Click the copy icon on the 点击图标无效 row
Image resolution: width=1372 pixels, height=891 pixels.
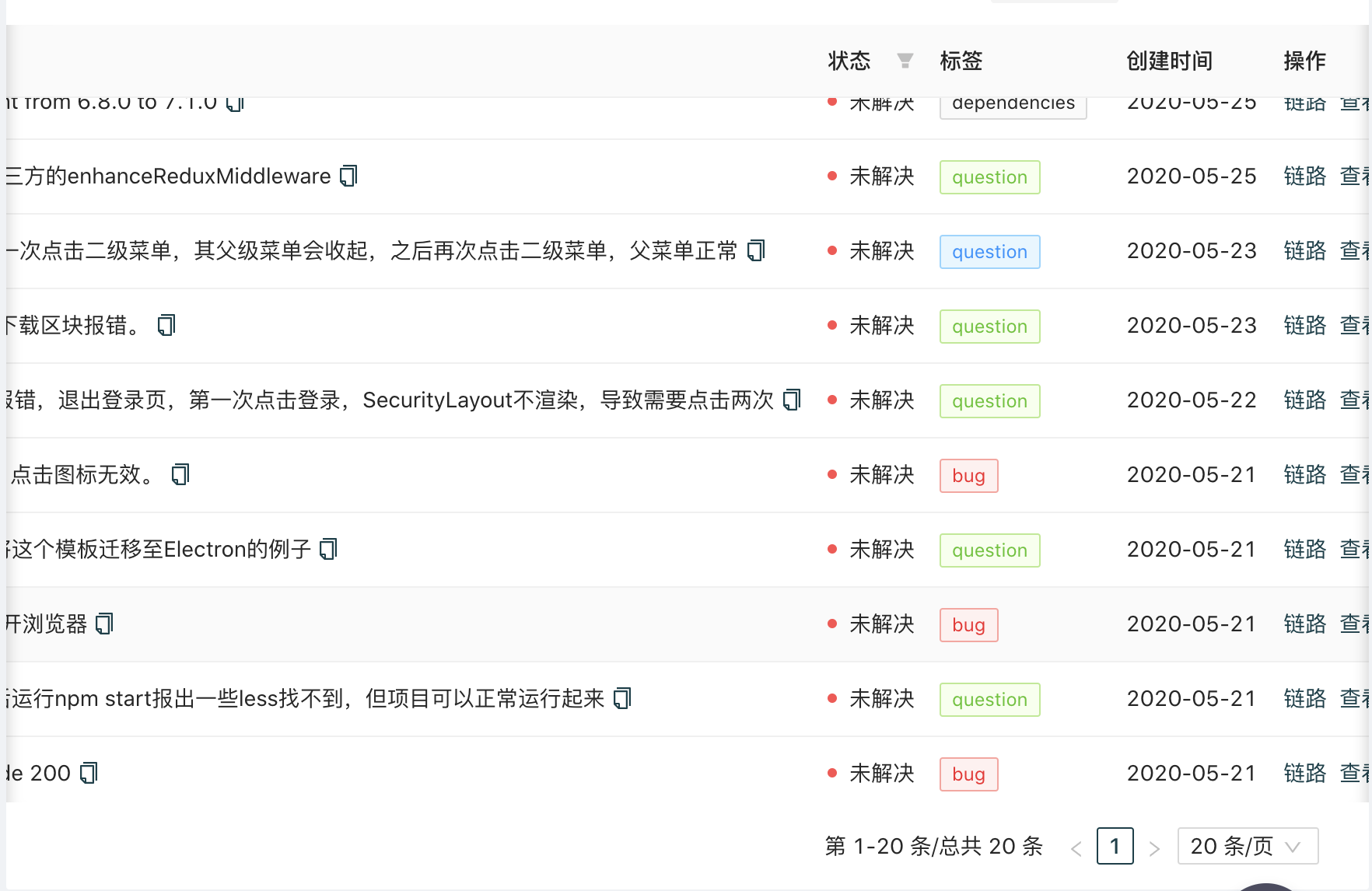[179, 474]
